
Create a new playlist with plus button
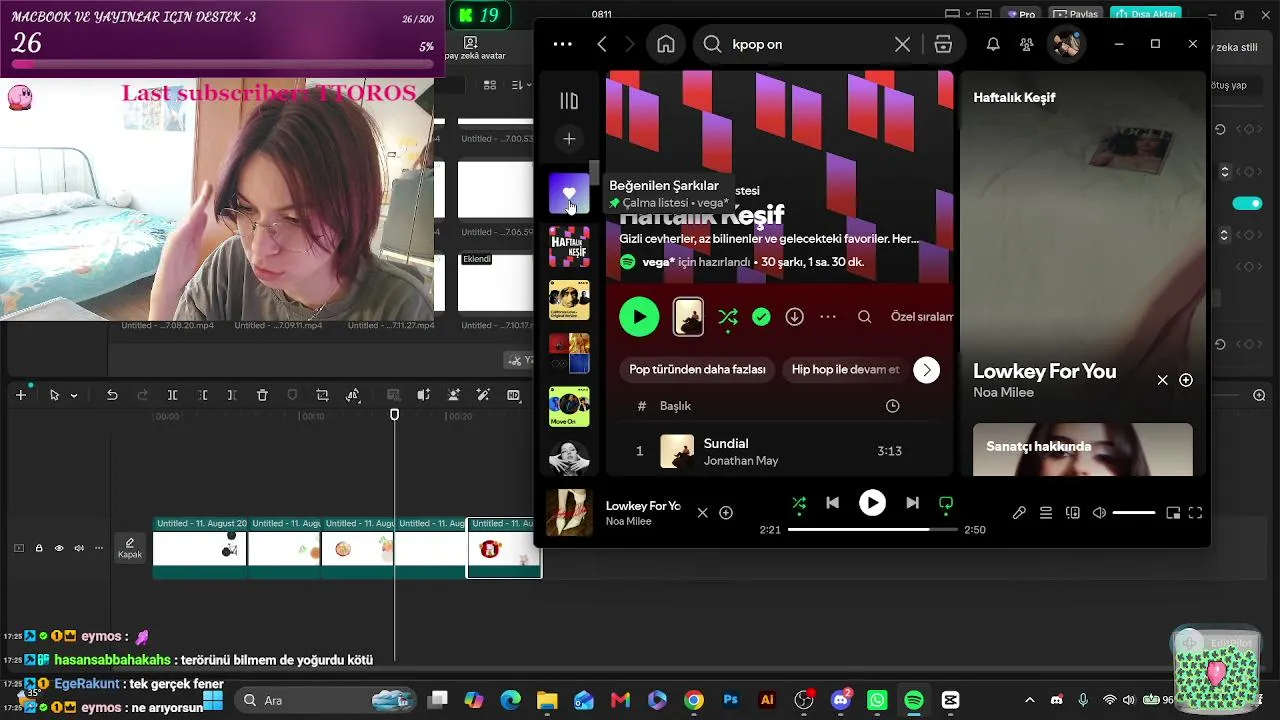[569, 139]
